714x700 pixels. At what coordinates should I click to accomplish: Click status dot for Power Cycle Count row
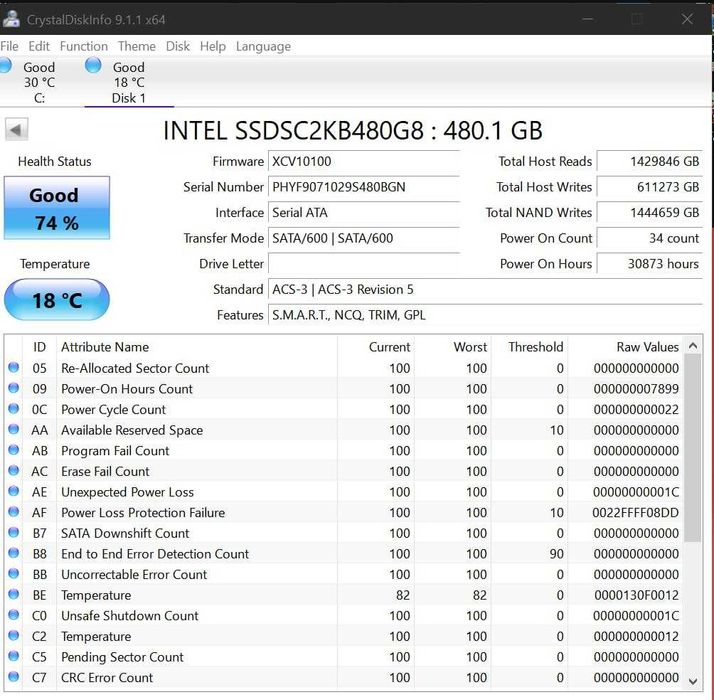click(14, 409)
